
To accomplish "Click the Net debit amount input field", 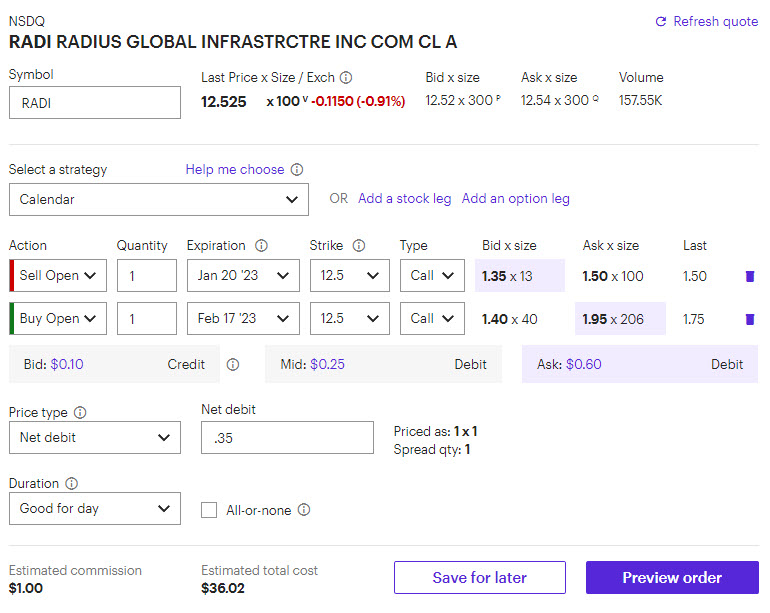I will (x=287, y=437).
